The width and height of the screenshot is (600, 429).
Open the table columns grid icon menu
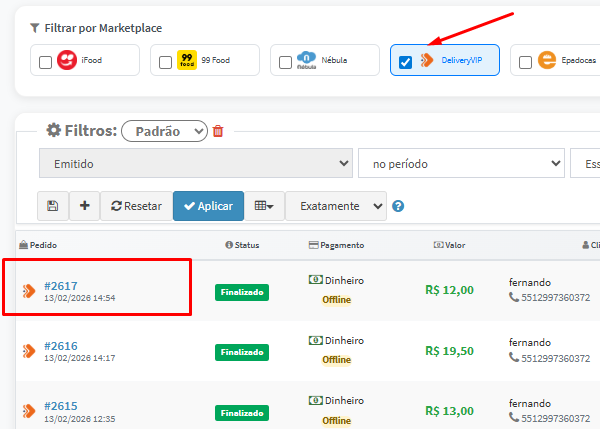264,206
